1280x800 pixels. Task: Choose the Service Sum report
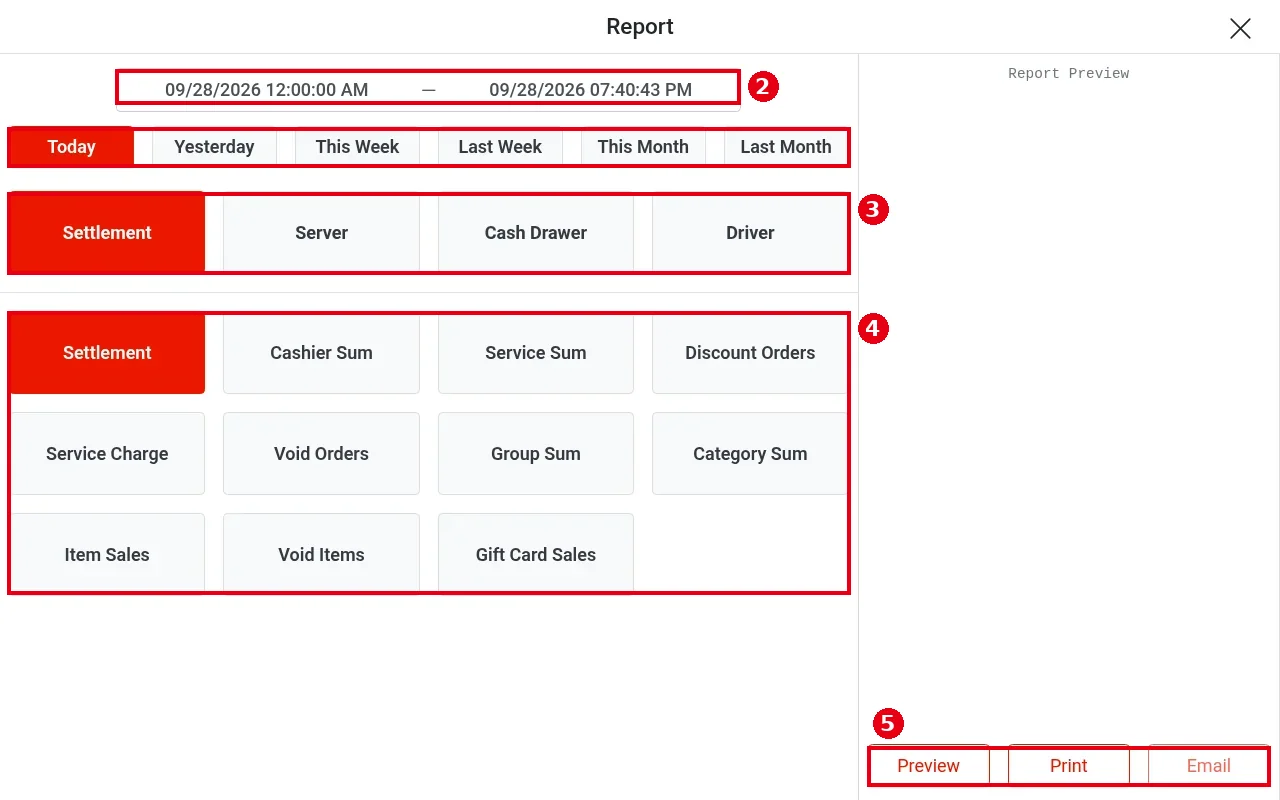coord(536,353)
